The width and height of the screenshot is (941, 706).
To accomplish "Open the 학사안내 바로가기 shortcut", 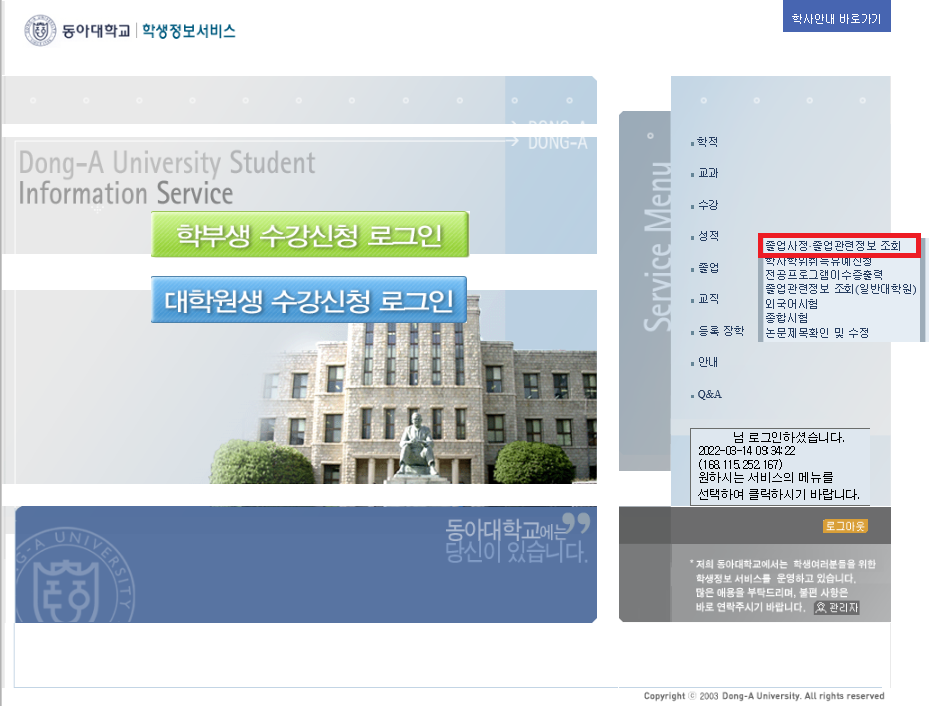I will coord(837,17).
